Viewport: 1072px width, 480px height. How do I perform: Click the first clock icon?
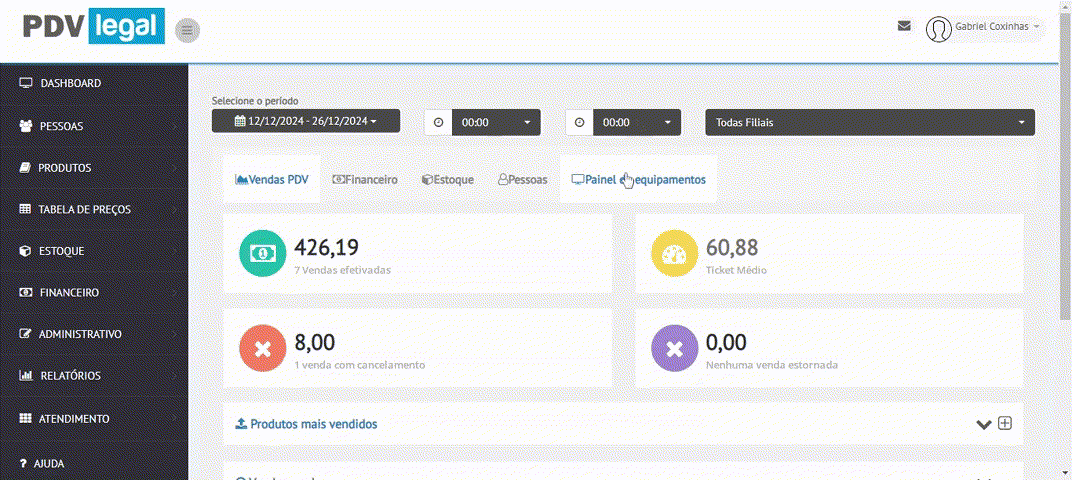click(x=438, y=122)
